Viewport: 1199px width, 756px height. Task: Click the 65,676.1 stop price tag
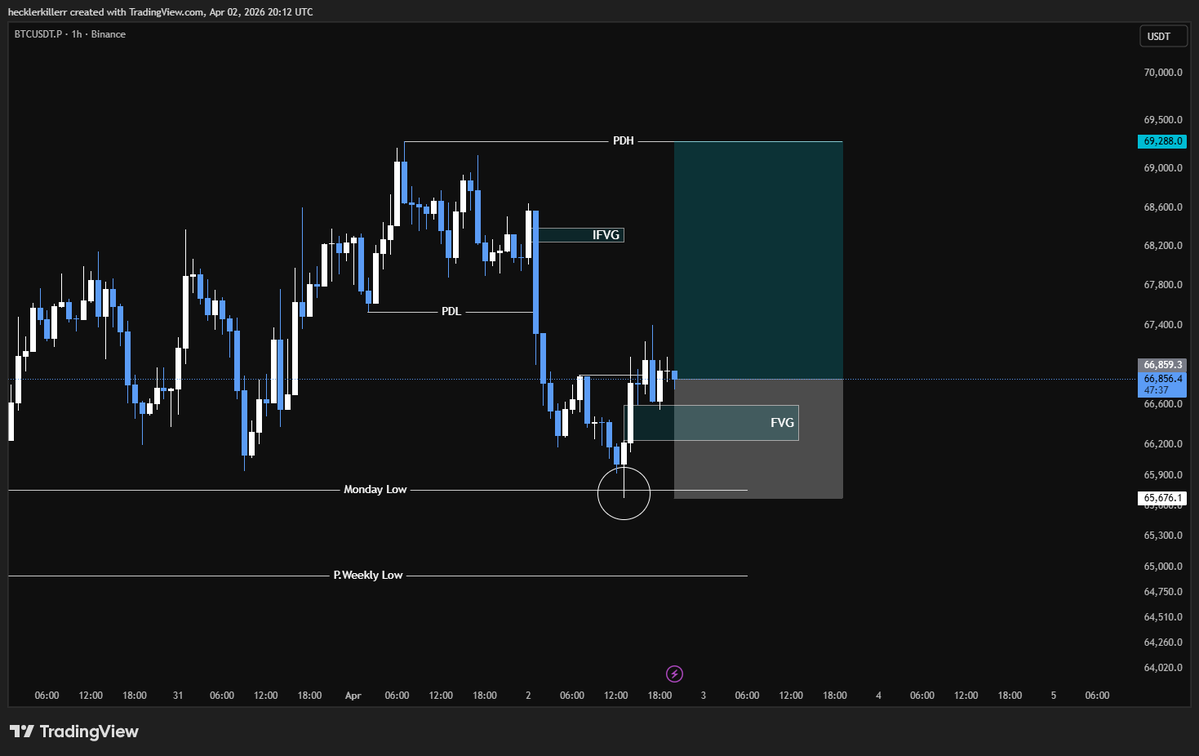[x=1162, y=498]
